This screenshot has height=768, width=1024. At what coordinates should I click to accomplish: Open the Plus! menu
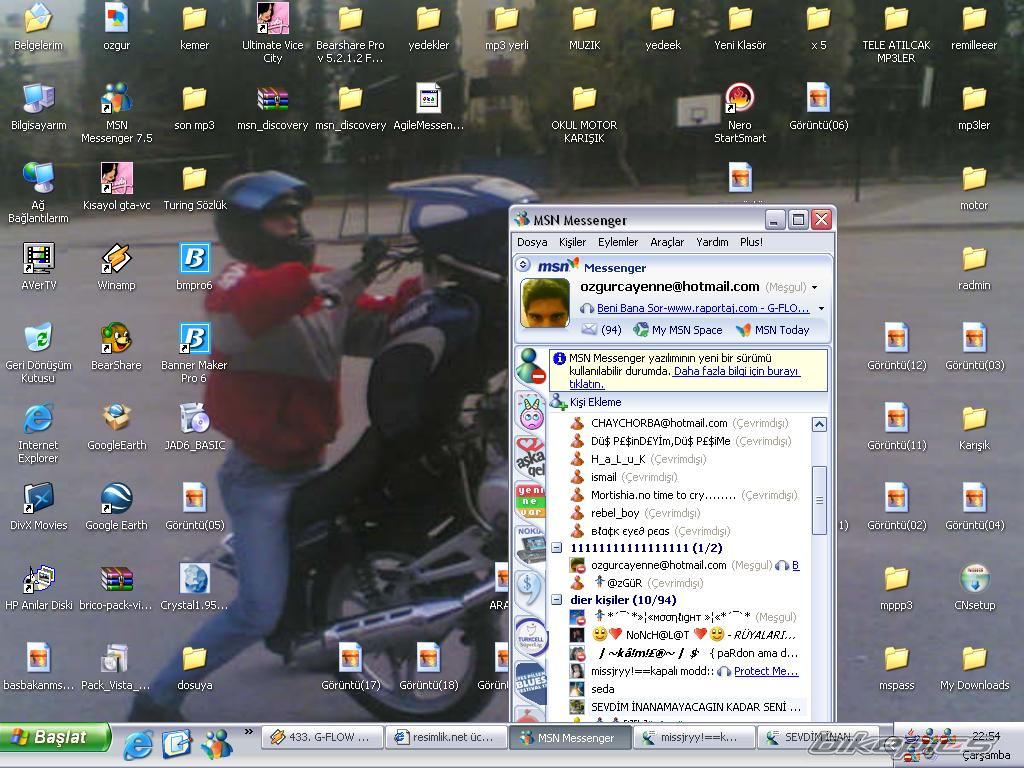(x=751, y=242)
